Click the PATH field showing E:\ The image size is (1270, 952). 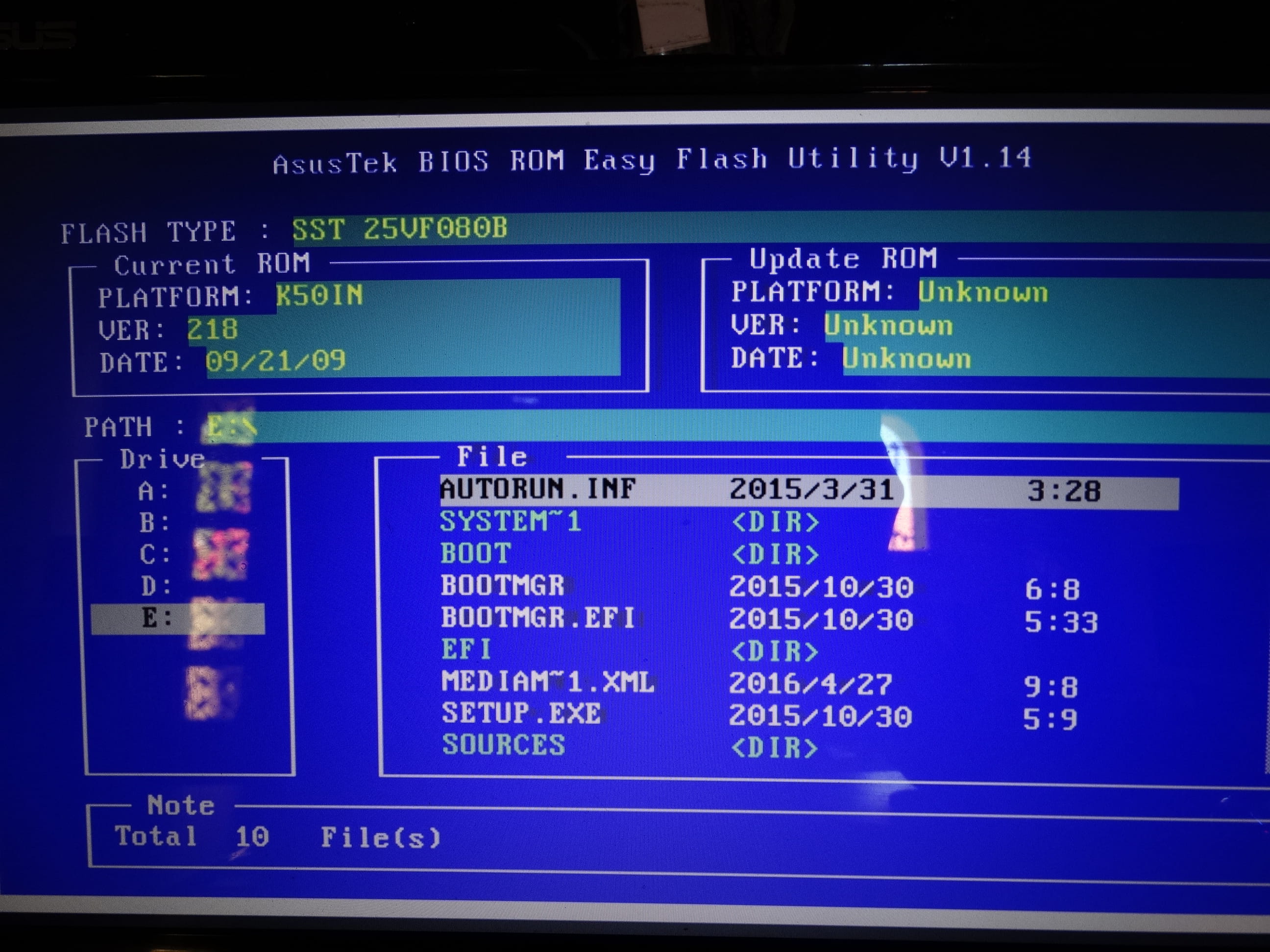tap(735, 427)
